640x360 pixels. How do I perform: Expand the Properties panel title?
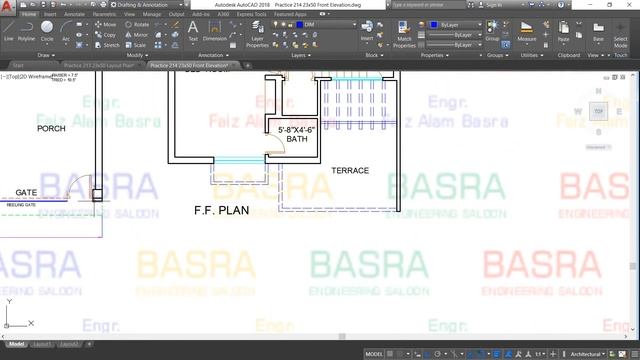tap(435, 55)
